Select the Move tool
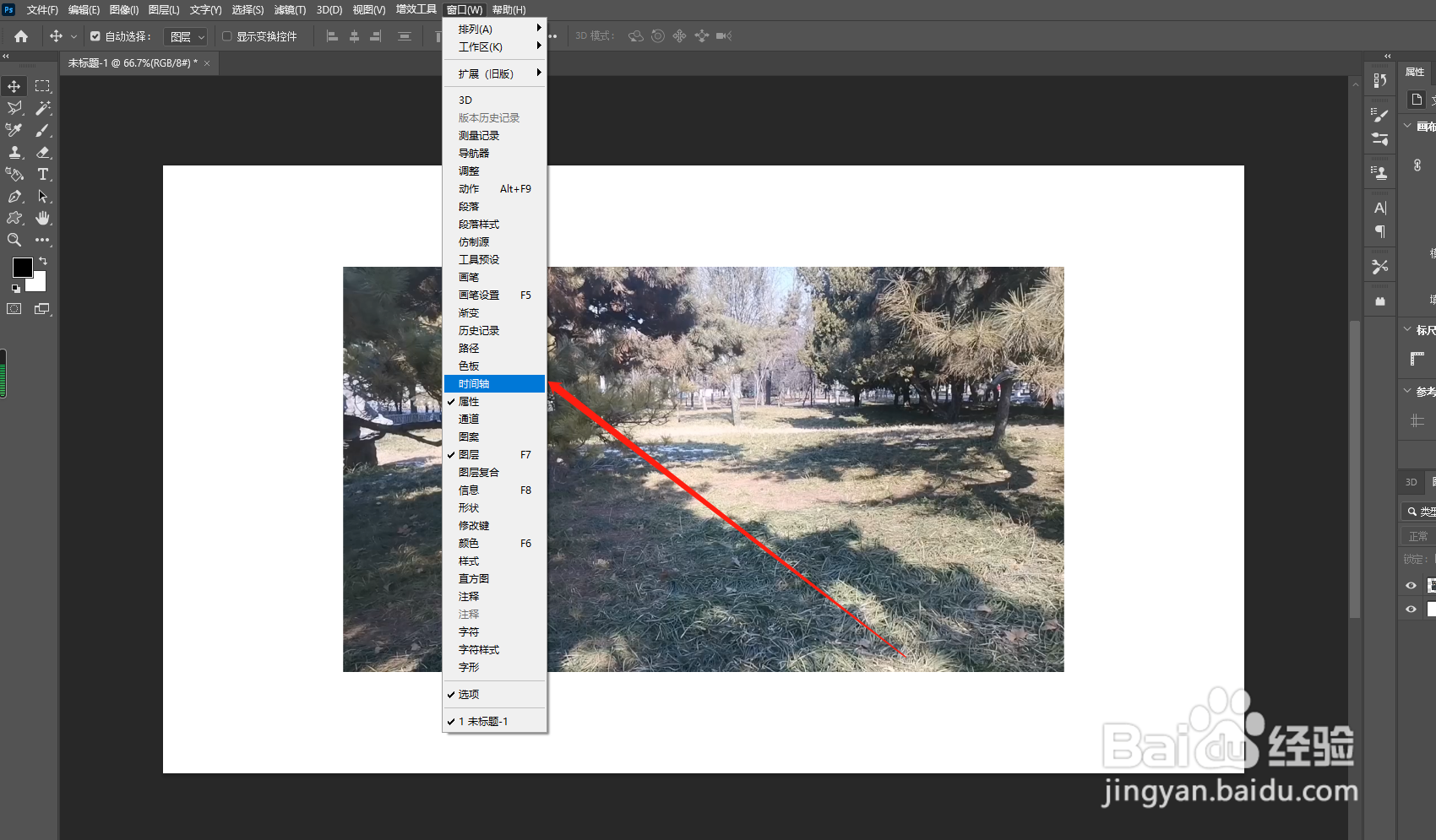Screen dimensions: 1436x840 click(x=14, y=86)
